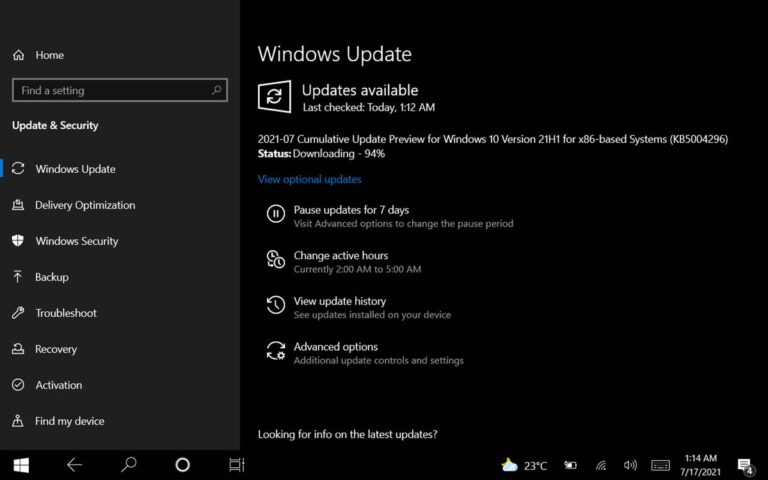Click the Status Downloading 94% text
The image size is (768, 480).
[x=321, y=153]
